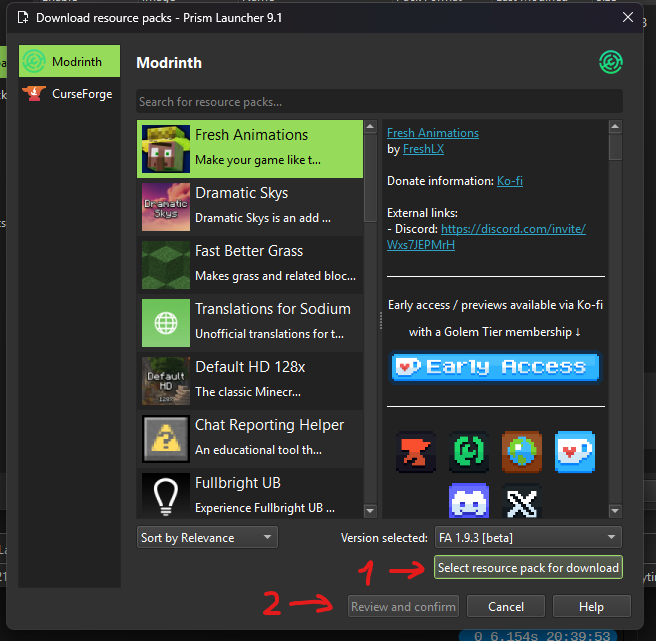
Task: Open the Help button
Action: click(591, 606)
